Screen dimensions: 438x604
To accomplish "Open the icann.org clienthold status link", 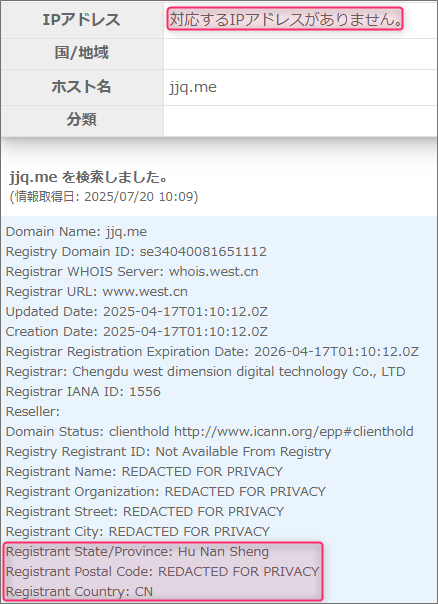I will 294,432.
